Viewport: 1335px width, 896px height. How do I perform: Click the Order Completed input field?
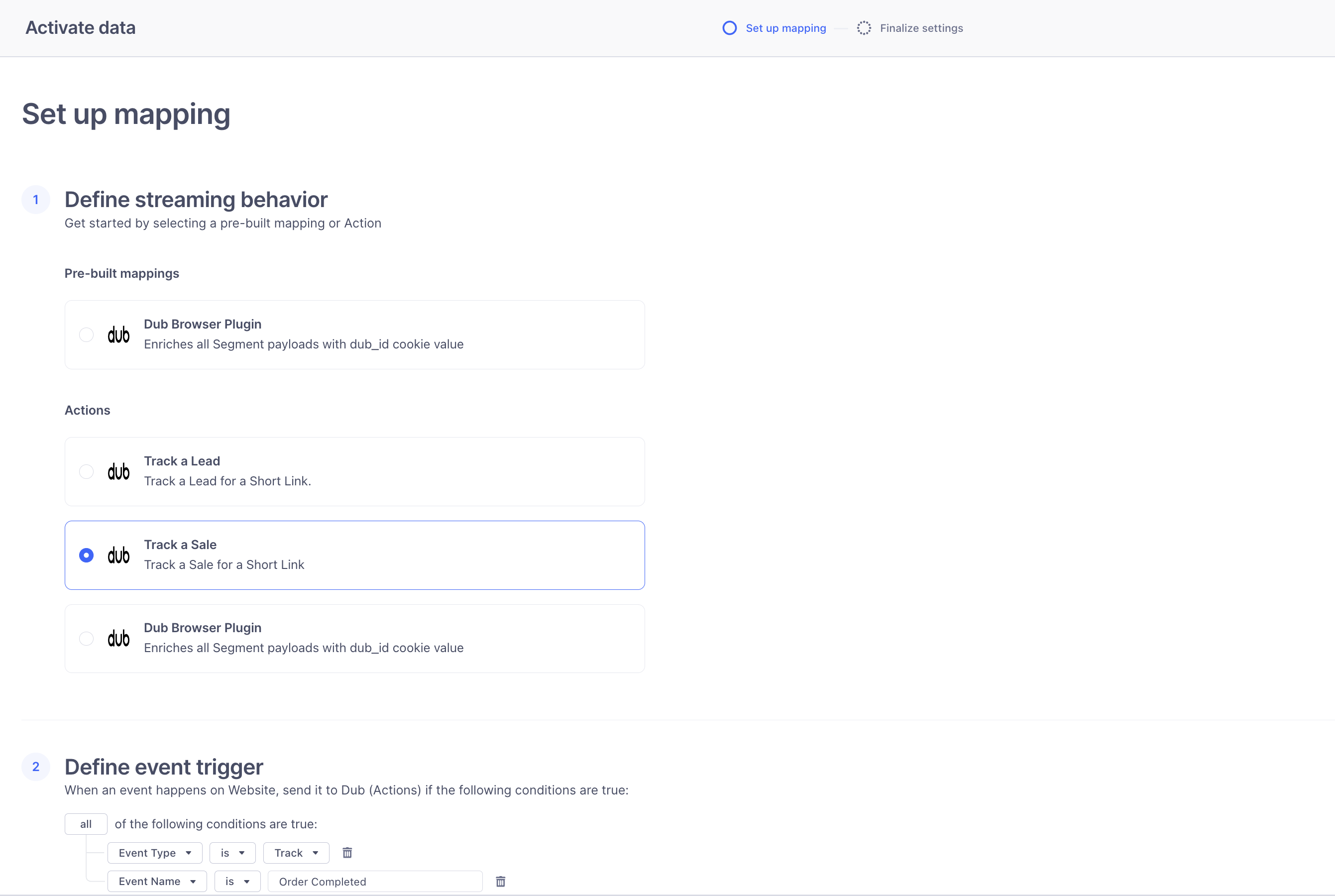(375, 881)
